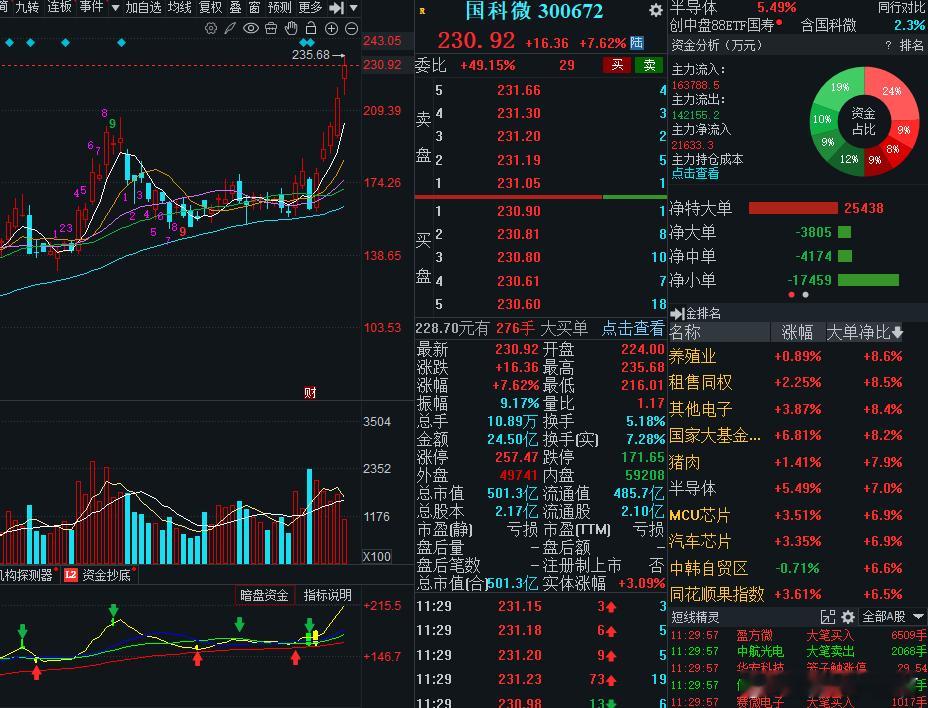Expand the 全部A股 dropdown
The height and width of the screenshot is (708, 928).
coord(893,617)
